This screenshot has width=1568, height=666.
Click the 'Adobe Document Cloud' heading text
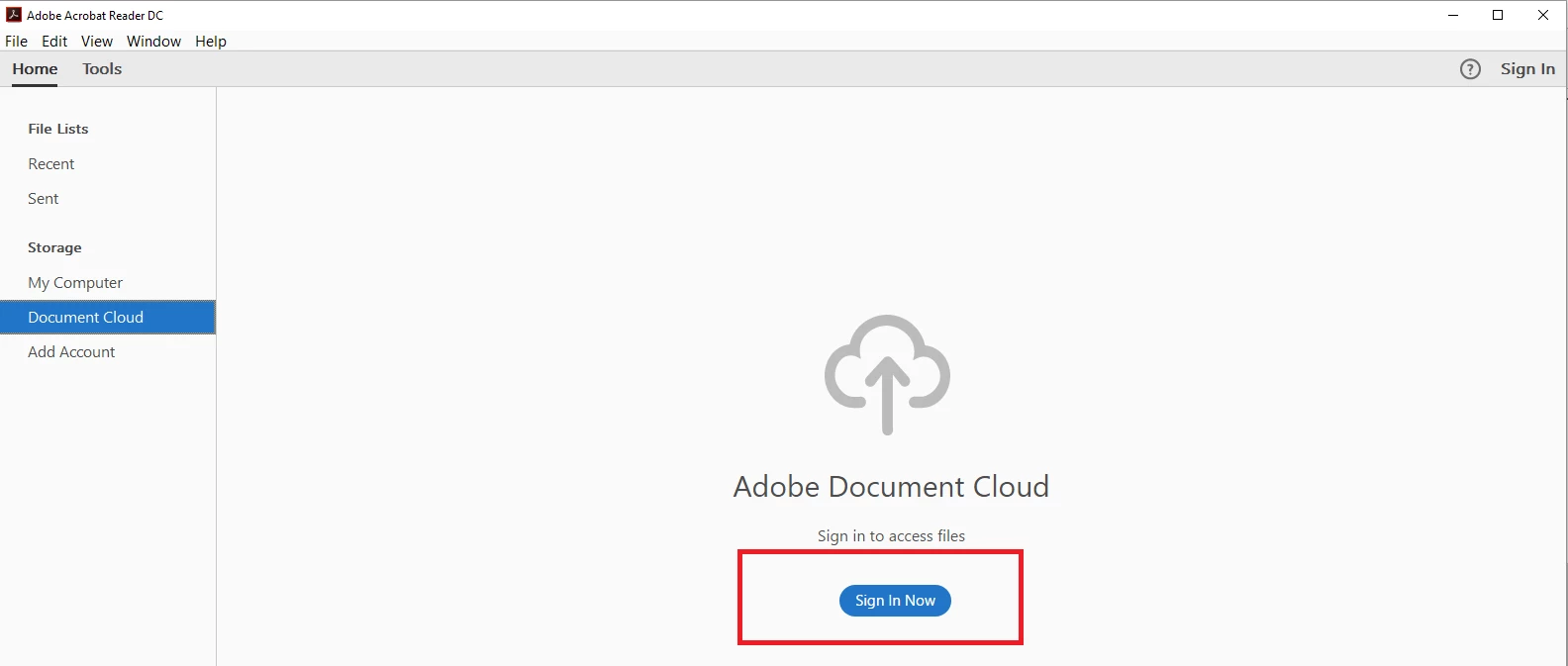[891, 487]
